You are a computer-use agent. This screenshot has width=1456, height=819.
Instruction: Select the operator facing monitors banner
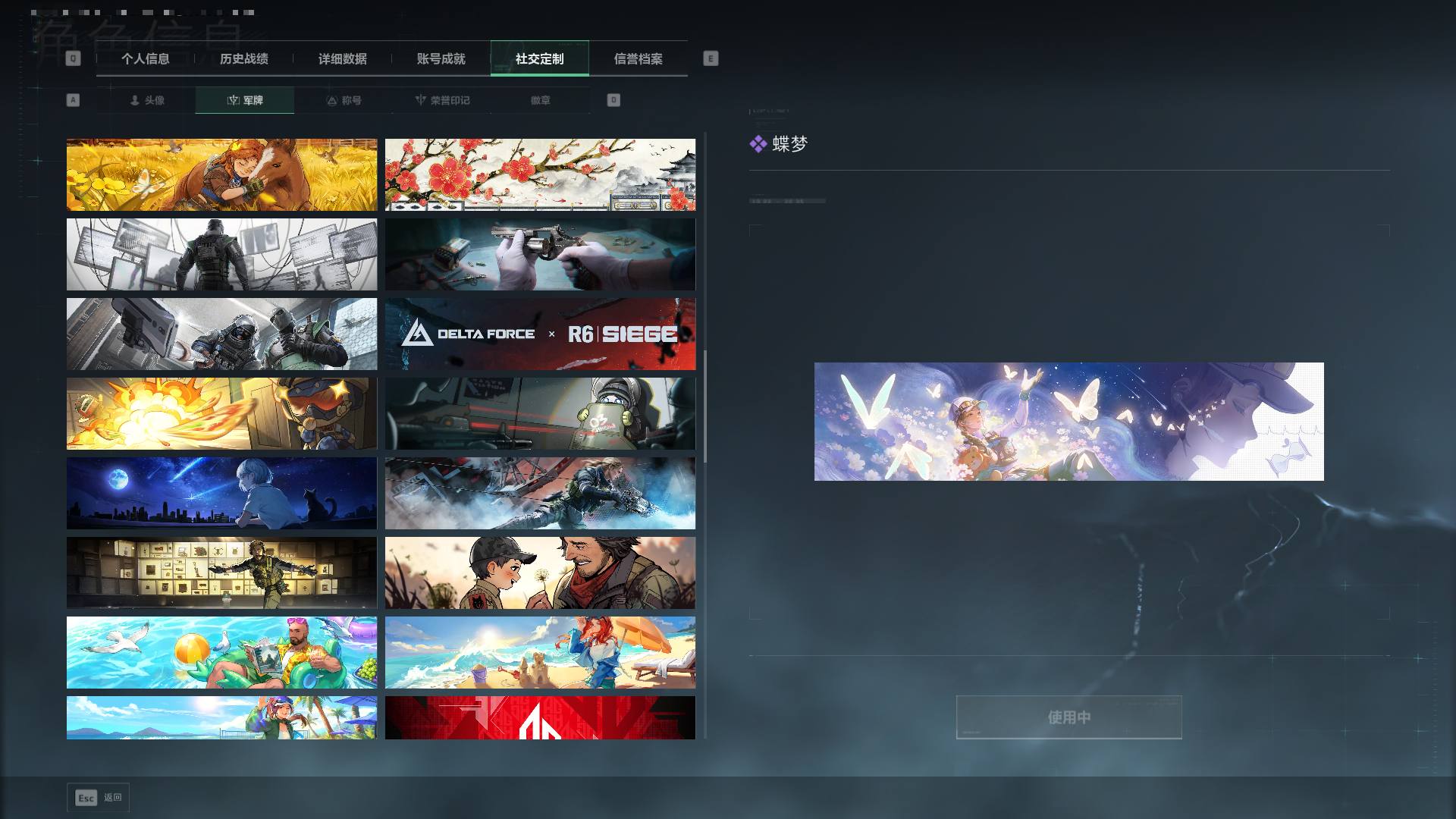pyautogui.click(x=221, y=255)
